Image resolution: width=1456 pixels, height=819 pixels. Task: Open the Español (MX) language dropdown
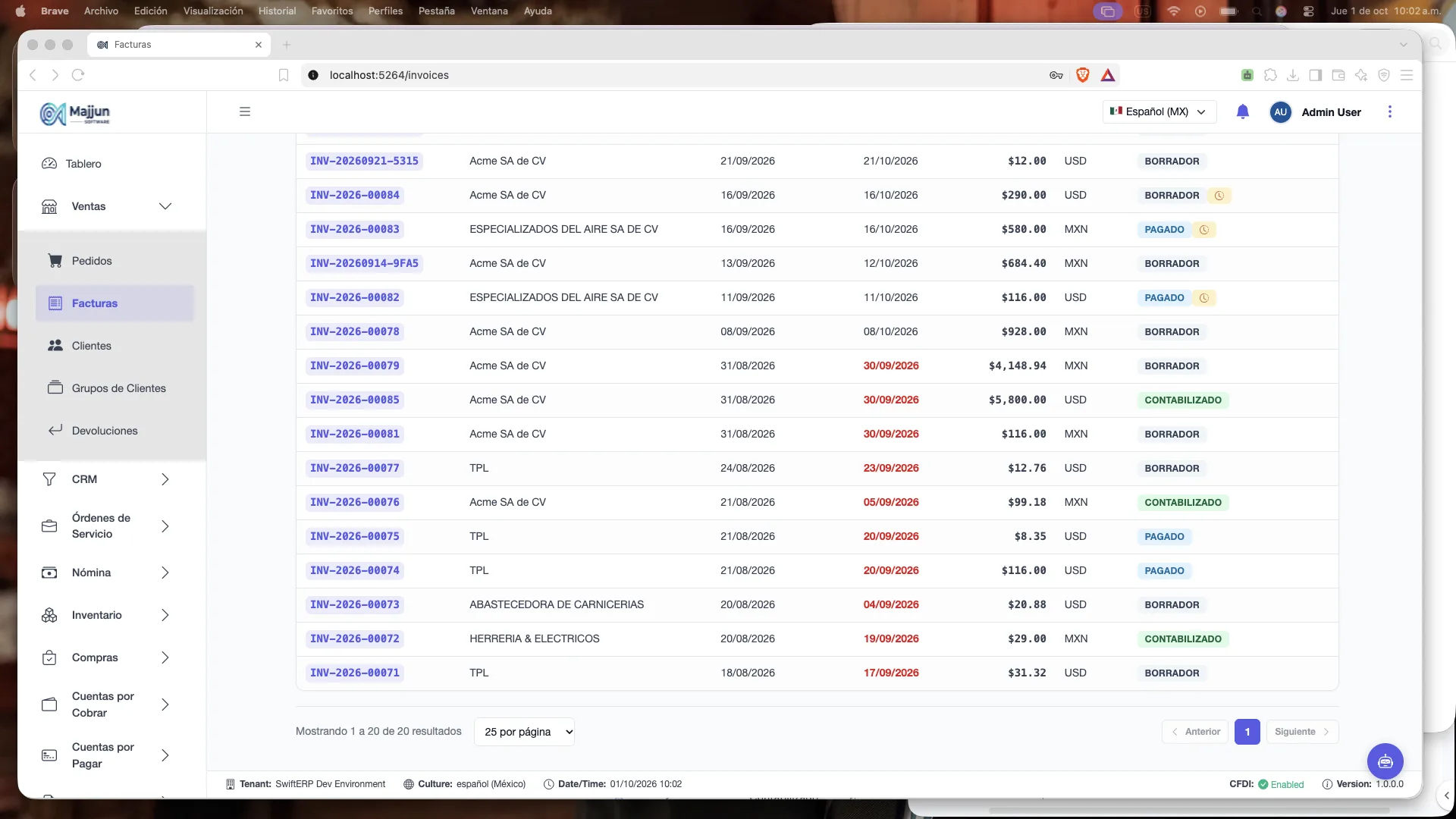1159,111
